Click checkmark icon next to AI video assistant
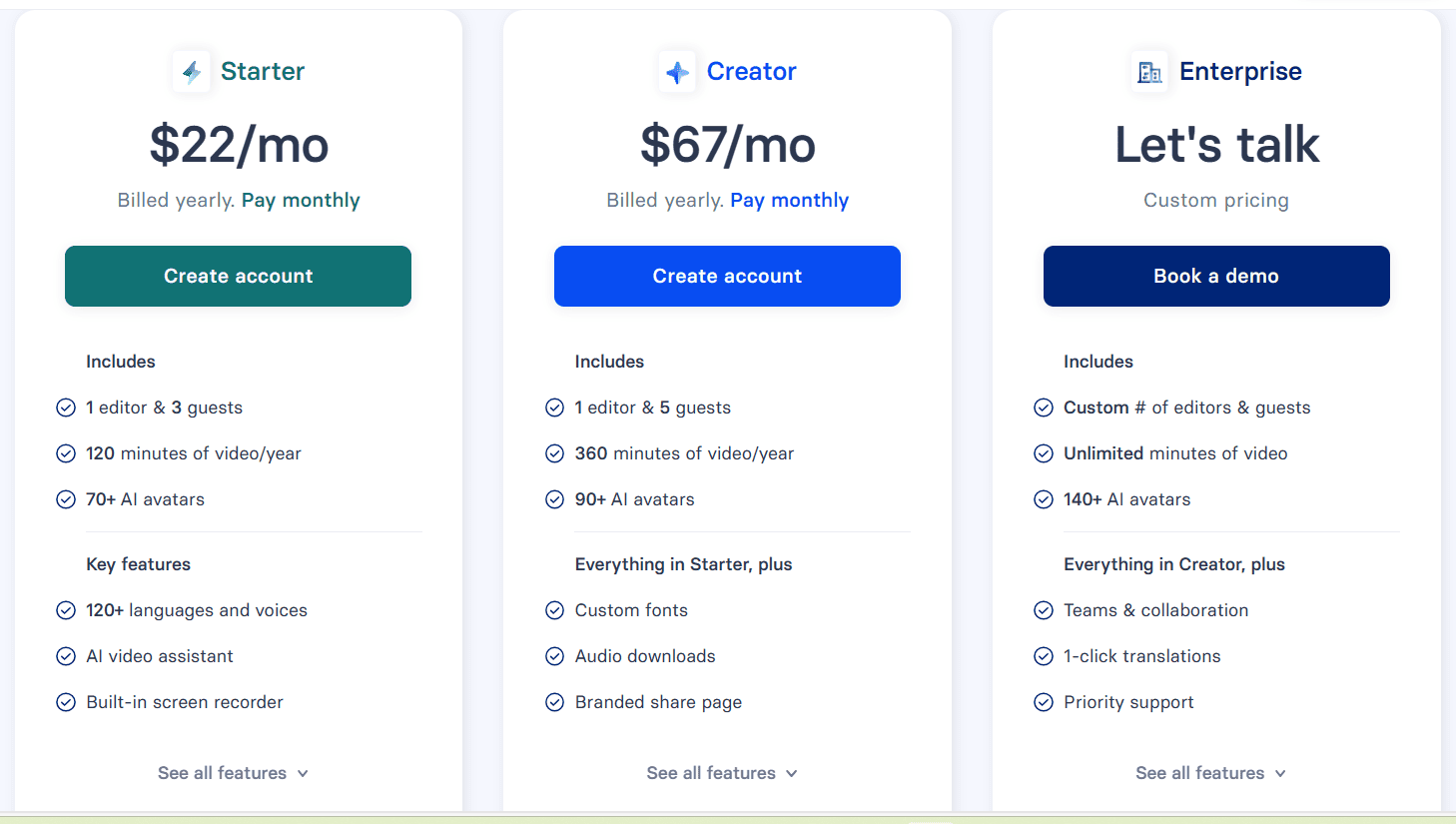The image size is (1456, 824). (x=66, y=656)
